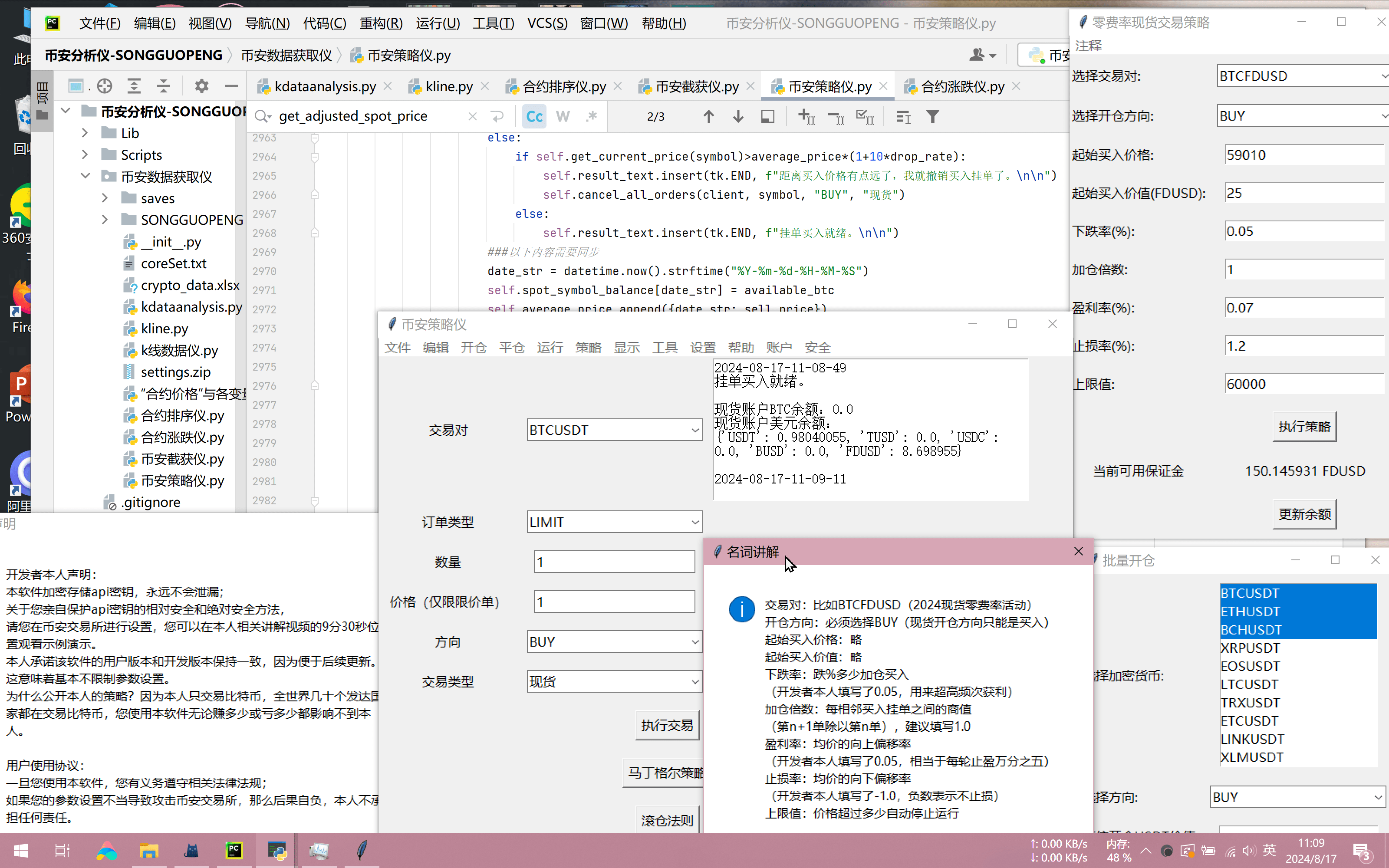Open Task View on taskbar

pyautogui.click(x=62, y=850)
